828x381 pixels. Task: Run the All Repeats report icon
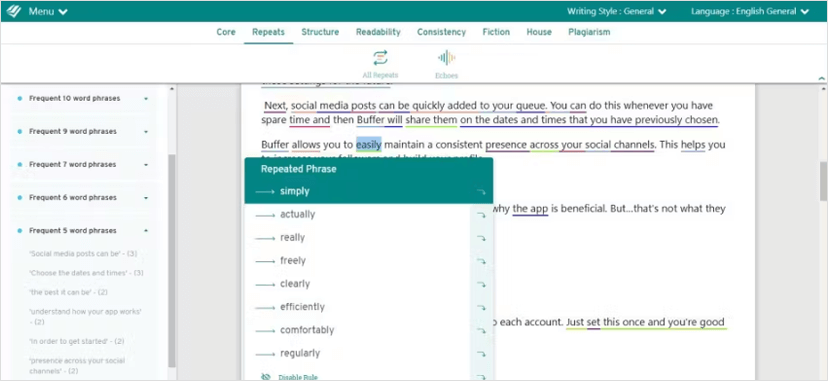click(380, 58)
